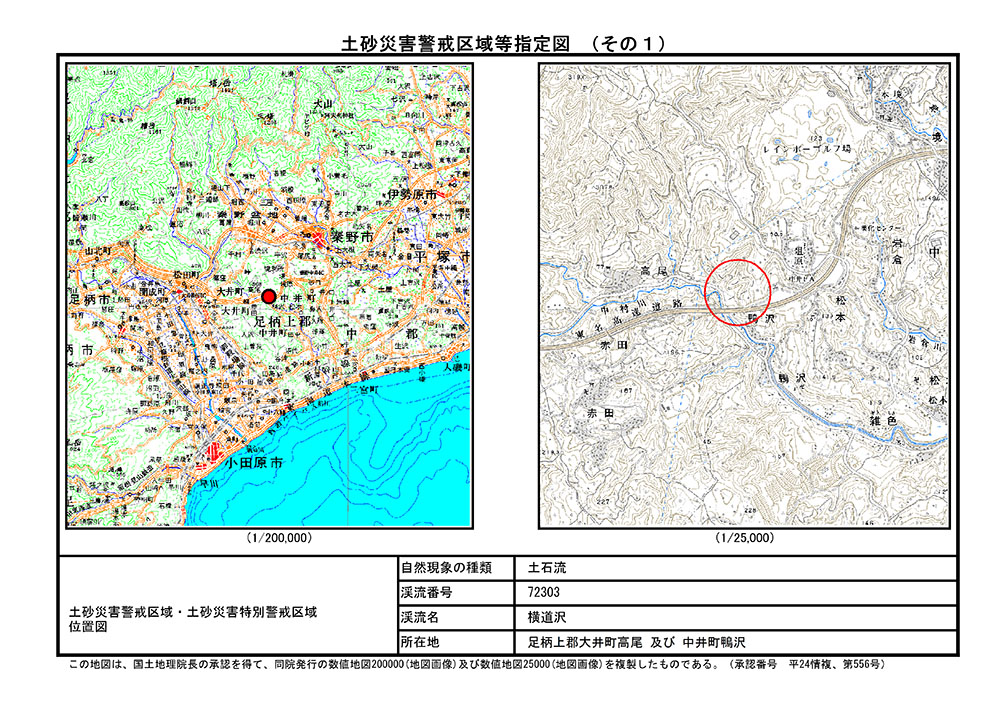
Task: Click the 1/25,000 scale label
Action: [744, 538]
